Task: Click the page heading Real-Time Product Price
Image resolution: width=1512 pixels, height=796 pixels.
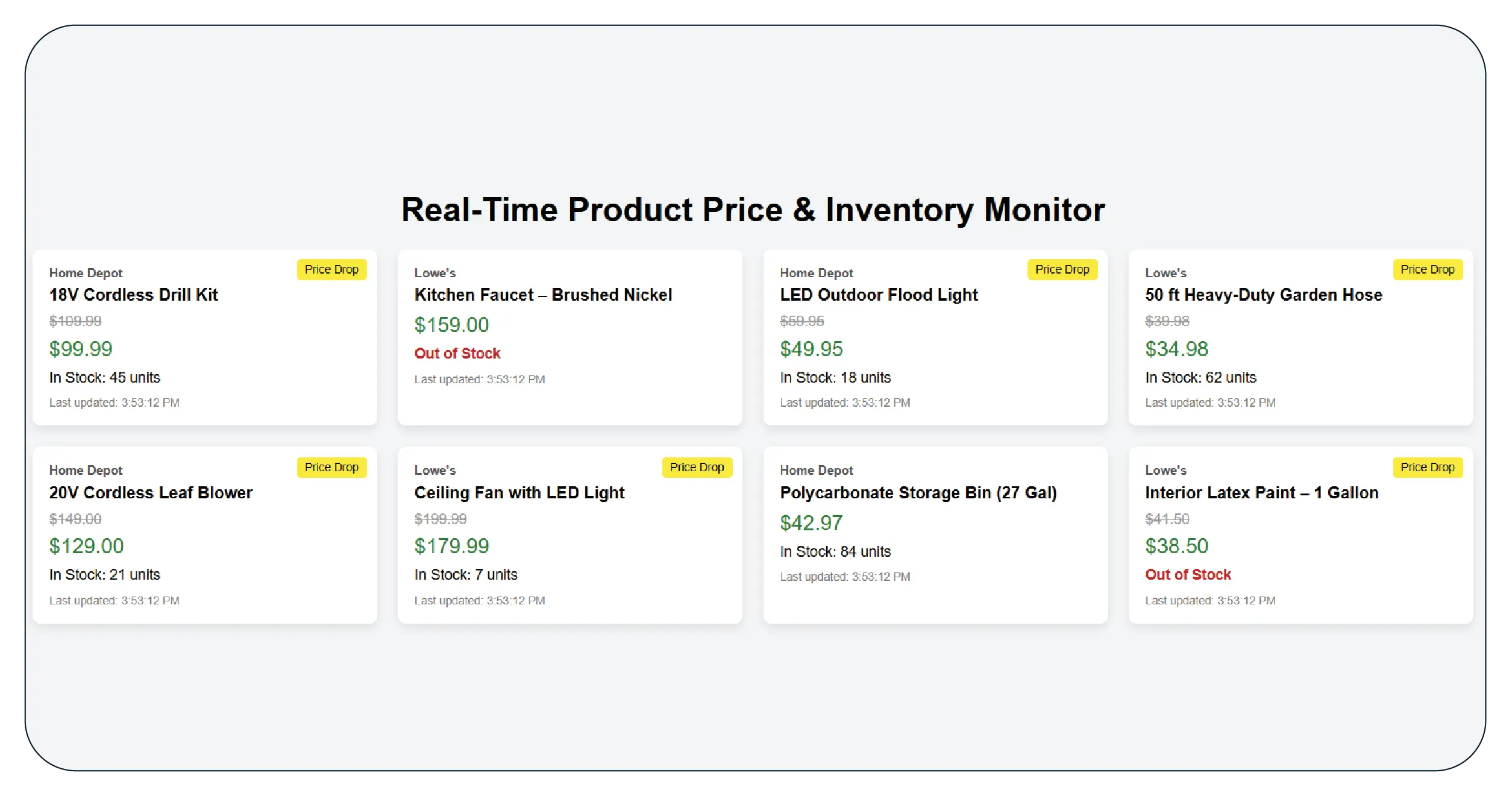Action: [753, 210]
